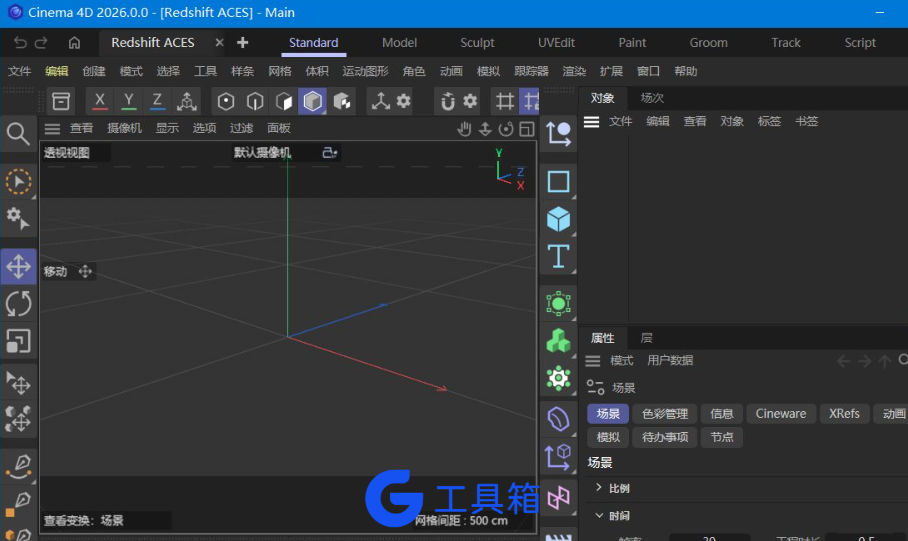
Task: Select the Scale tool
Action: tap(18, 341)
